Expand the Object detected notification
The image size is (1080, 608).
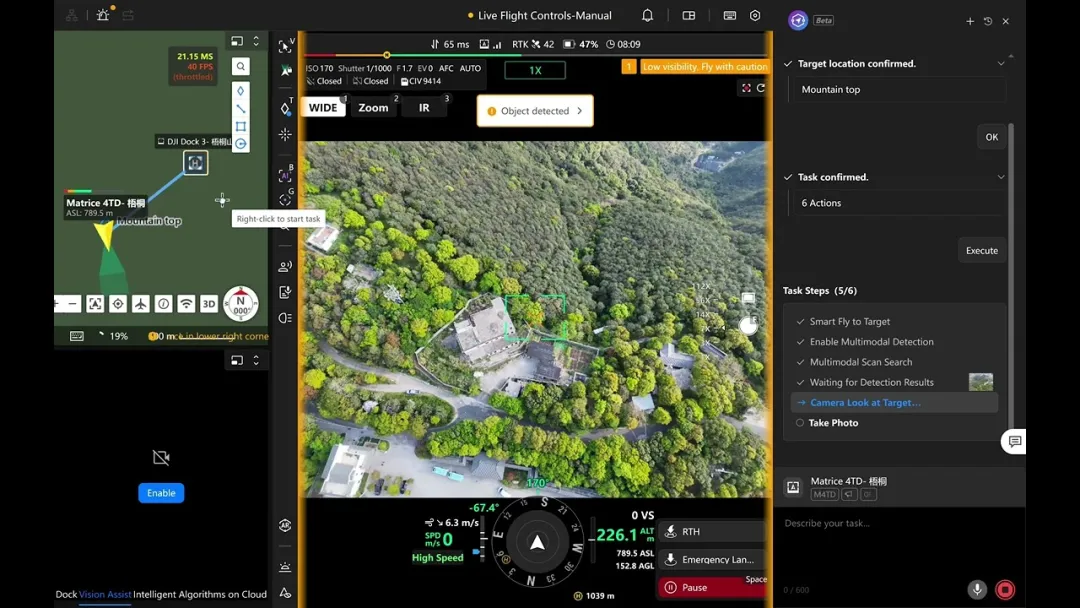click(x=534, y=111)
